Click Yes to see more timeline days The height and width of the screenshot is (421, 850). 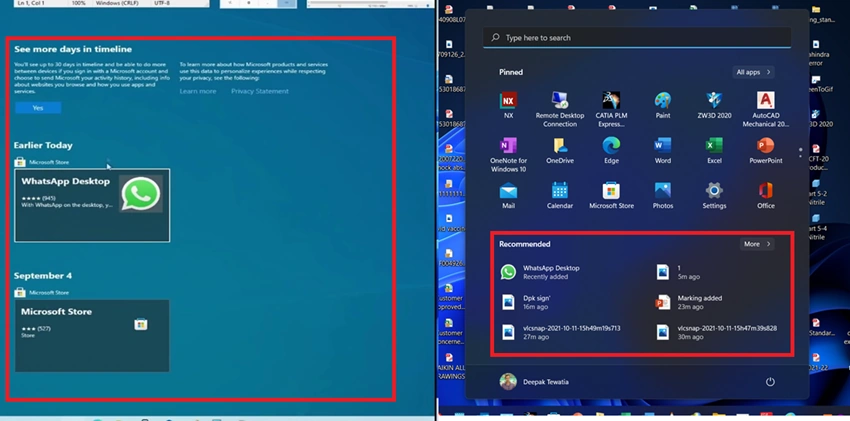coord(38,108)
